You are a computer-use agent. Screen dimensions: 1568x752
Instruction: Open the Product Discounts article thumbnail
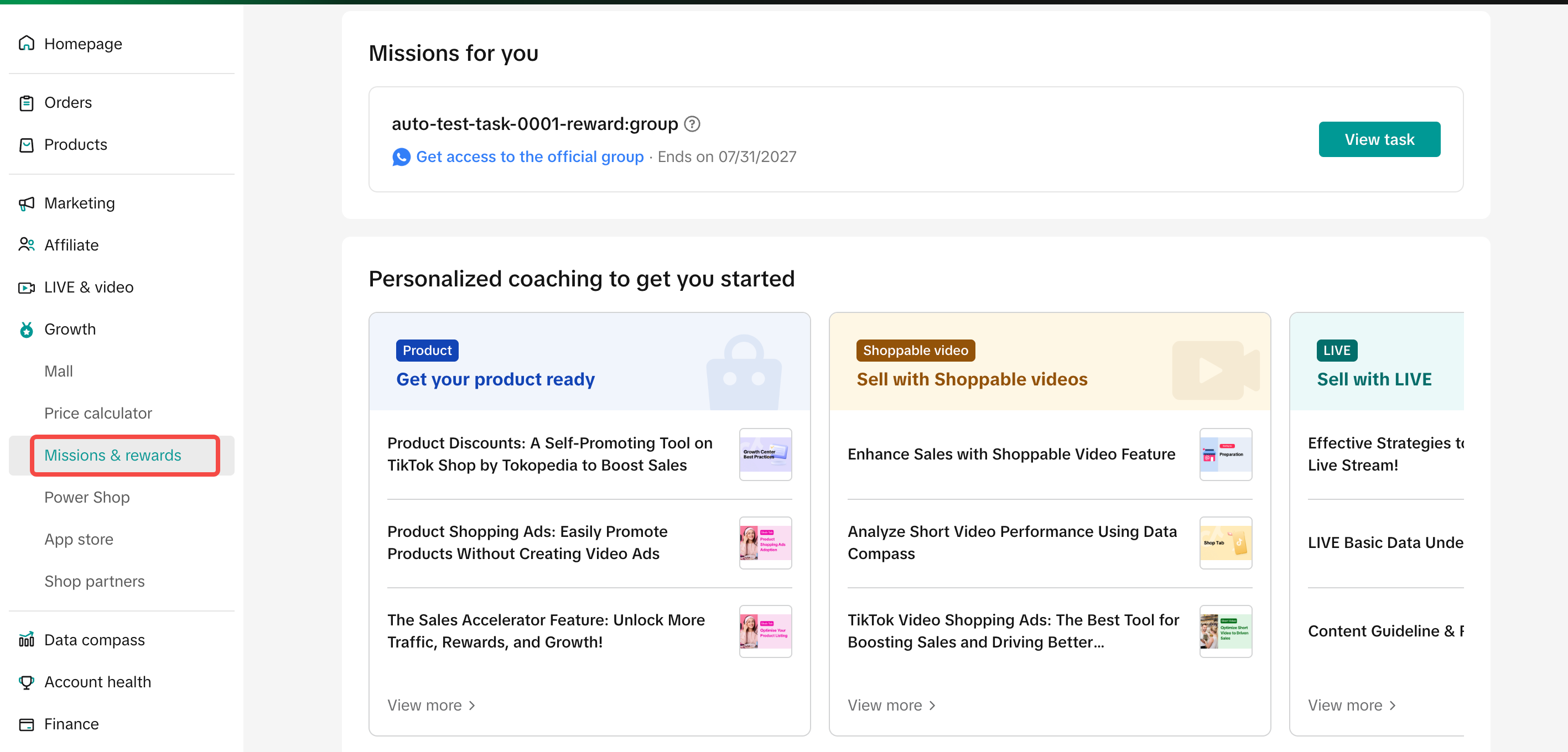coord(765,454)
